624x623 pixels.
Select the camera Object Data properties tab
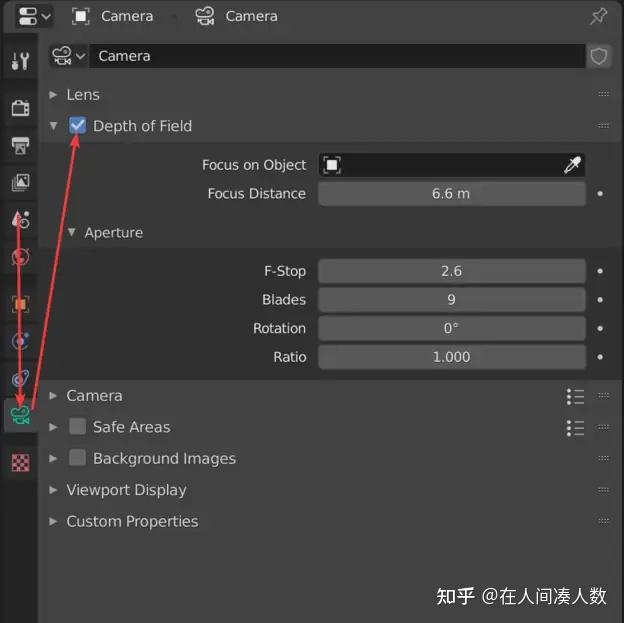[x=20, y=415]
